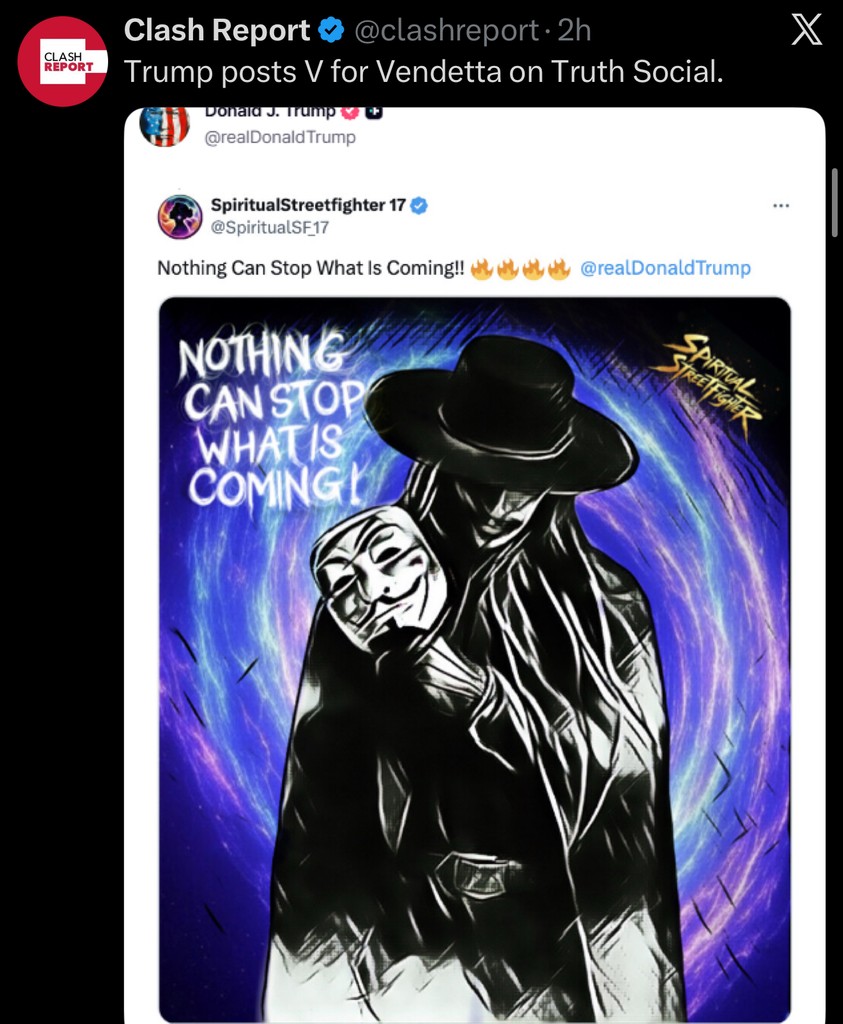The height and width of the screenshot is (1024, 843).
Task: Click the red verified badge beside Trump's name
Action: point(350,112)
